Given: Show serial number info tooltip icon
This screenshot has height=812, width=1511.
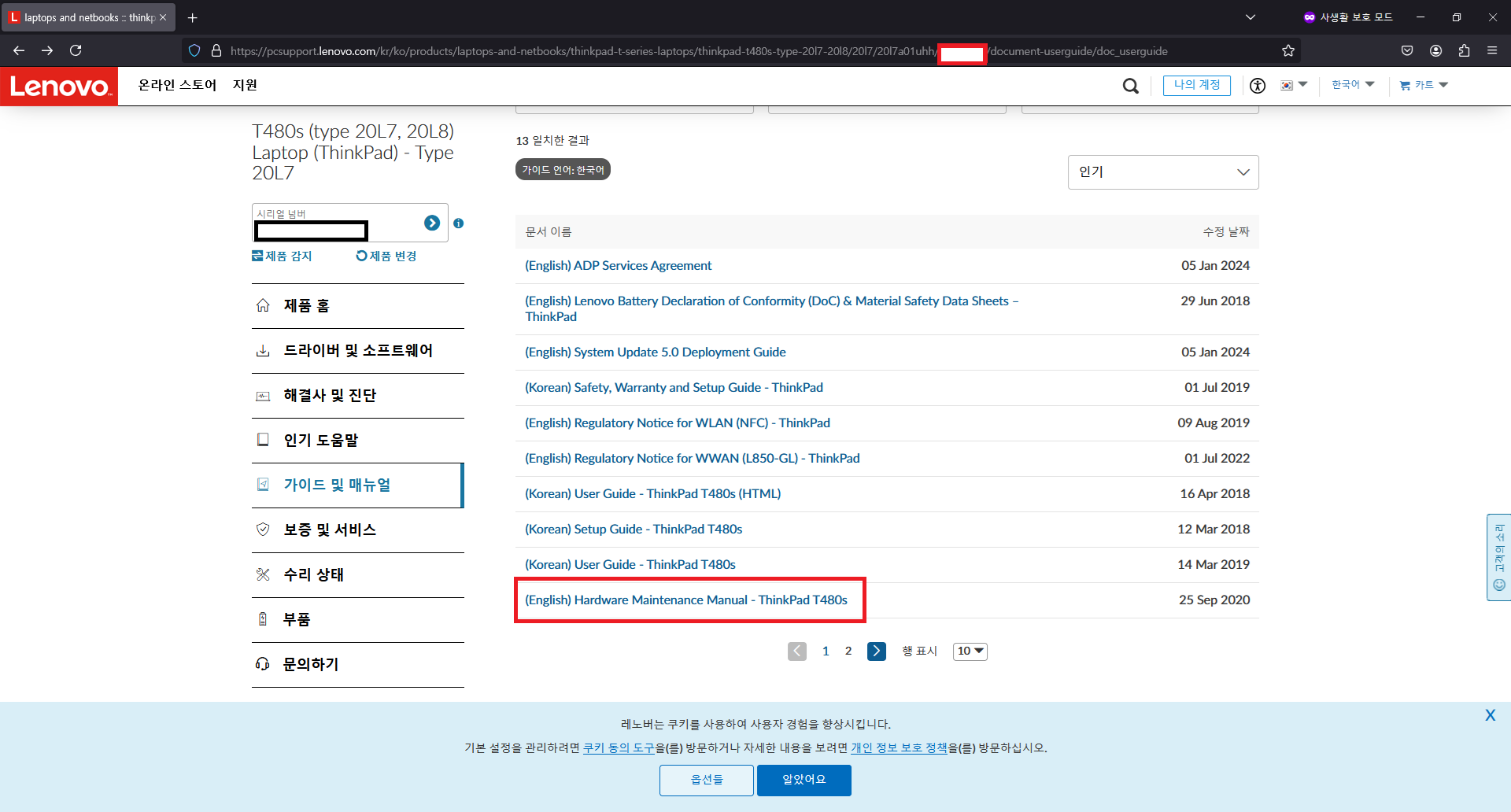Looking at the screenshot, I should click(459, 223).
